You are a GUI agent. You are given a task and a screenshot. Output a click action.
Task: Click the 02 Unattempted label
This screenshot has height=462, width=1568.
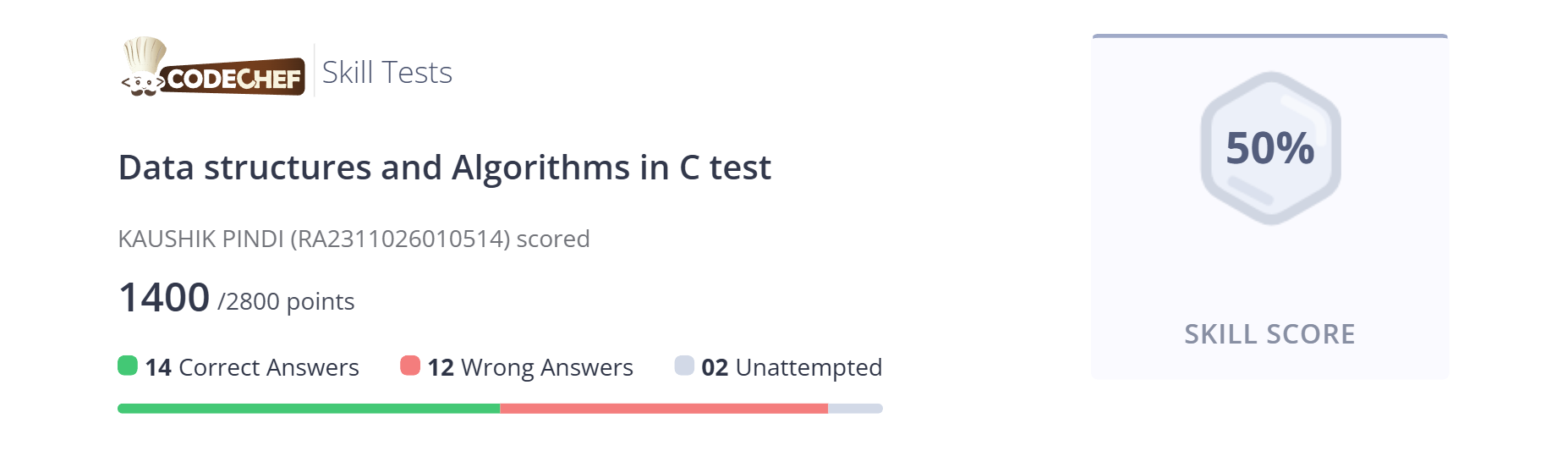click(x=792, y=367)
